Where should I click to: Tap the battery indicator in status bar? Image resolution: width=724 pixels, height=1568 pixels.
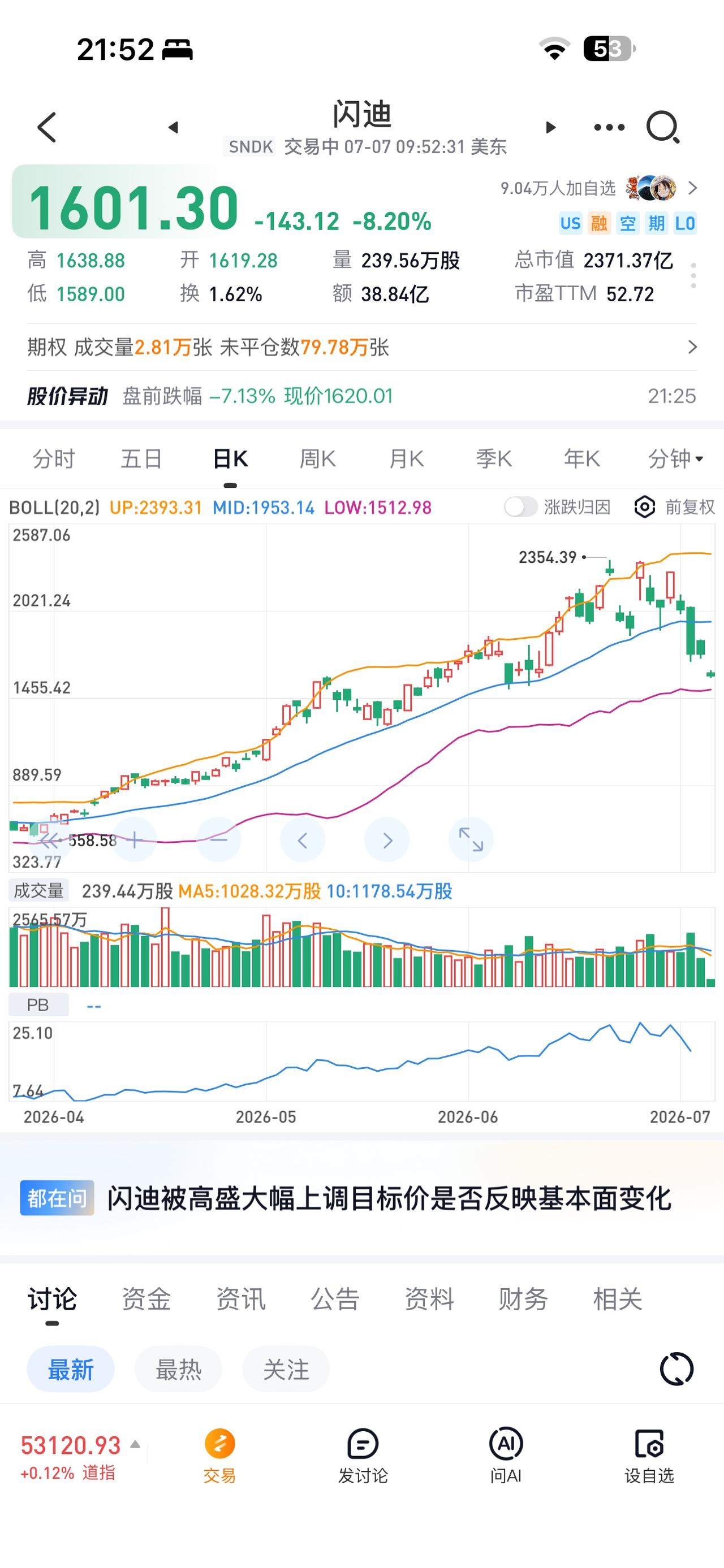click(x=609, y=49)
